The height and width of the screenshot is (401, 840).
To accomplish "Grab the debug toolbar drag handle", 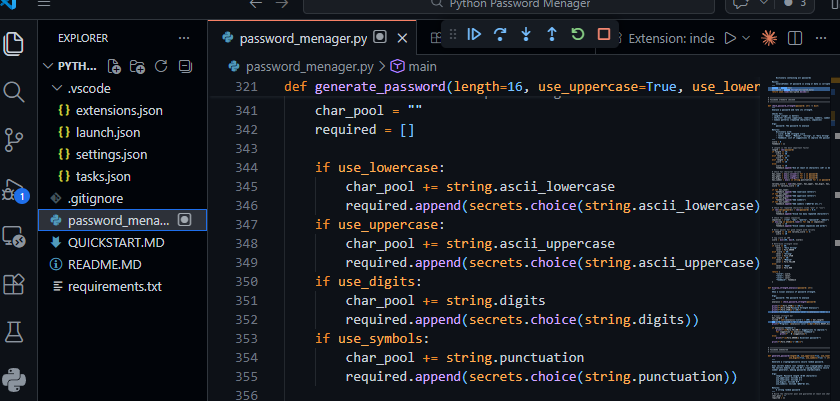I will point(453,34).
